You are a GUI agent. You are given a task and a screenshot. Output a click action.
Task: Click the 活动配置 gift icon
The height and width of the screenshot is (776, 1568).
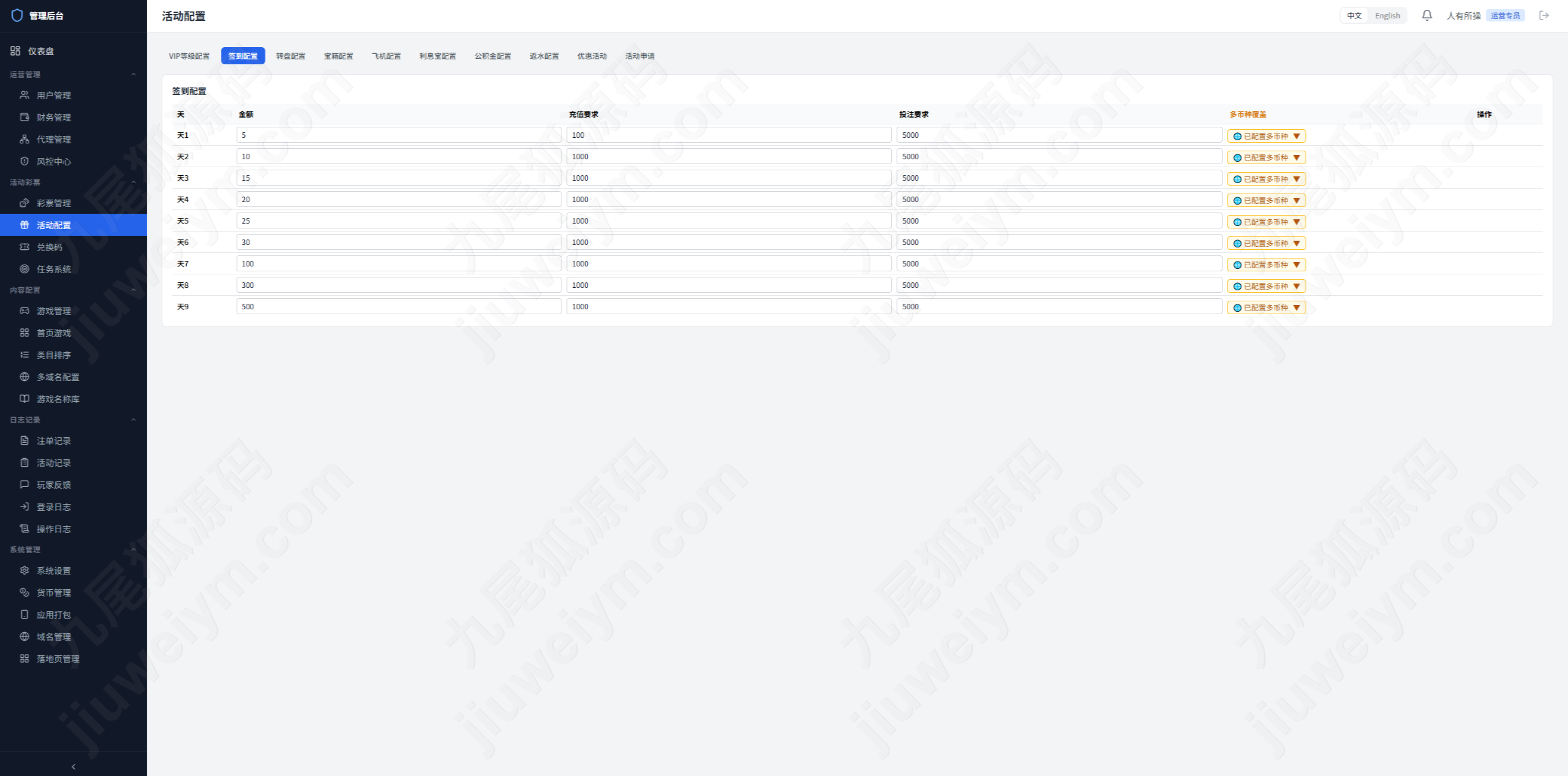[24, 225]
